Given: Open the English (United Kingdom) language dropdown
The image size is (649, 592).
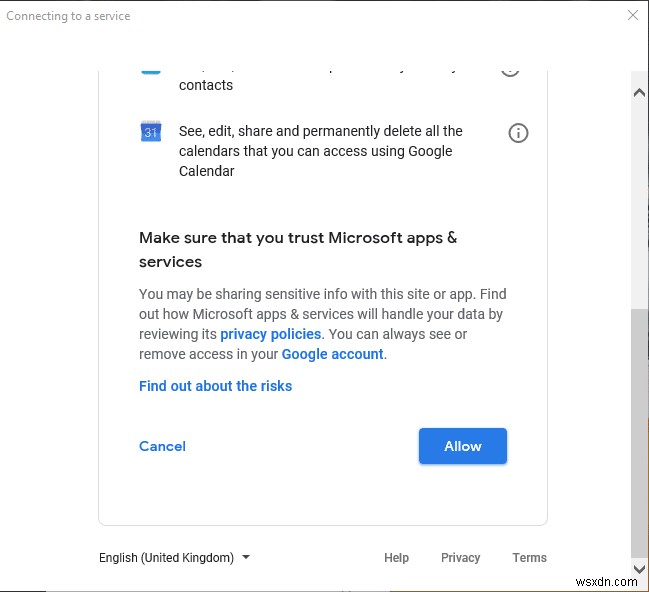Looking at the screenshot, I should [174, 557].
